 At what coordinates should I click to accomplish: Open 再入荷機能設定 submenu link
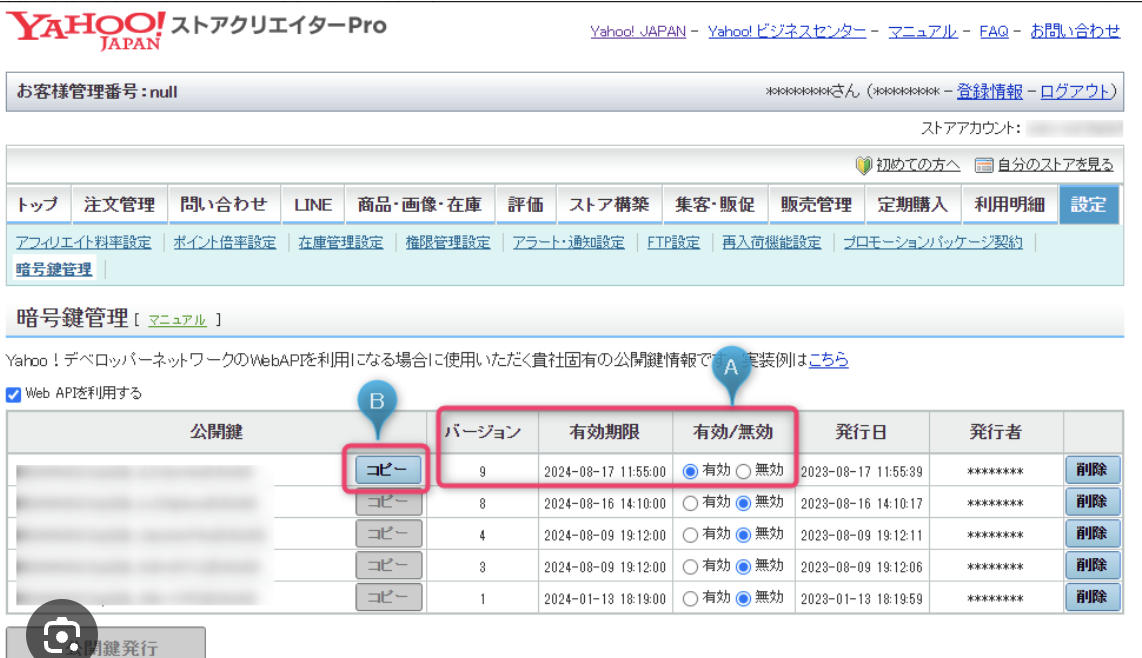pyautogui.click(x=771, y=243)
